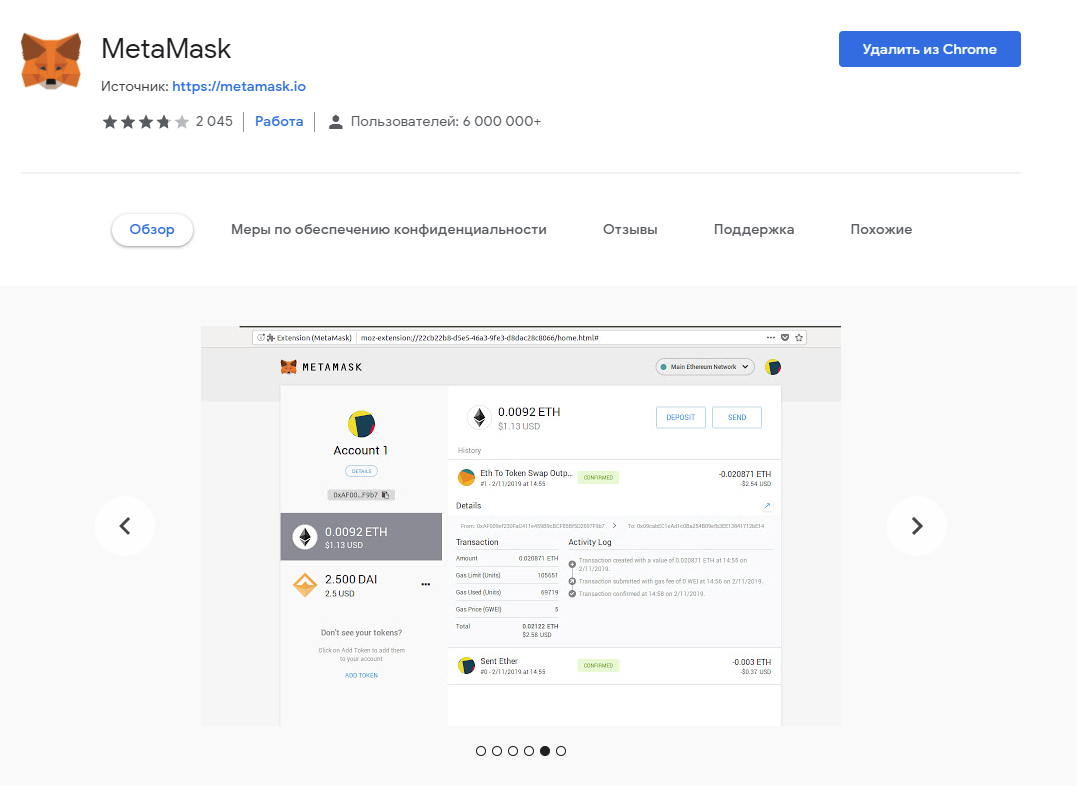Click the DETAILS pill under Account 1
The image size is (1077, 786).
(x=361, y=471)
